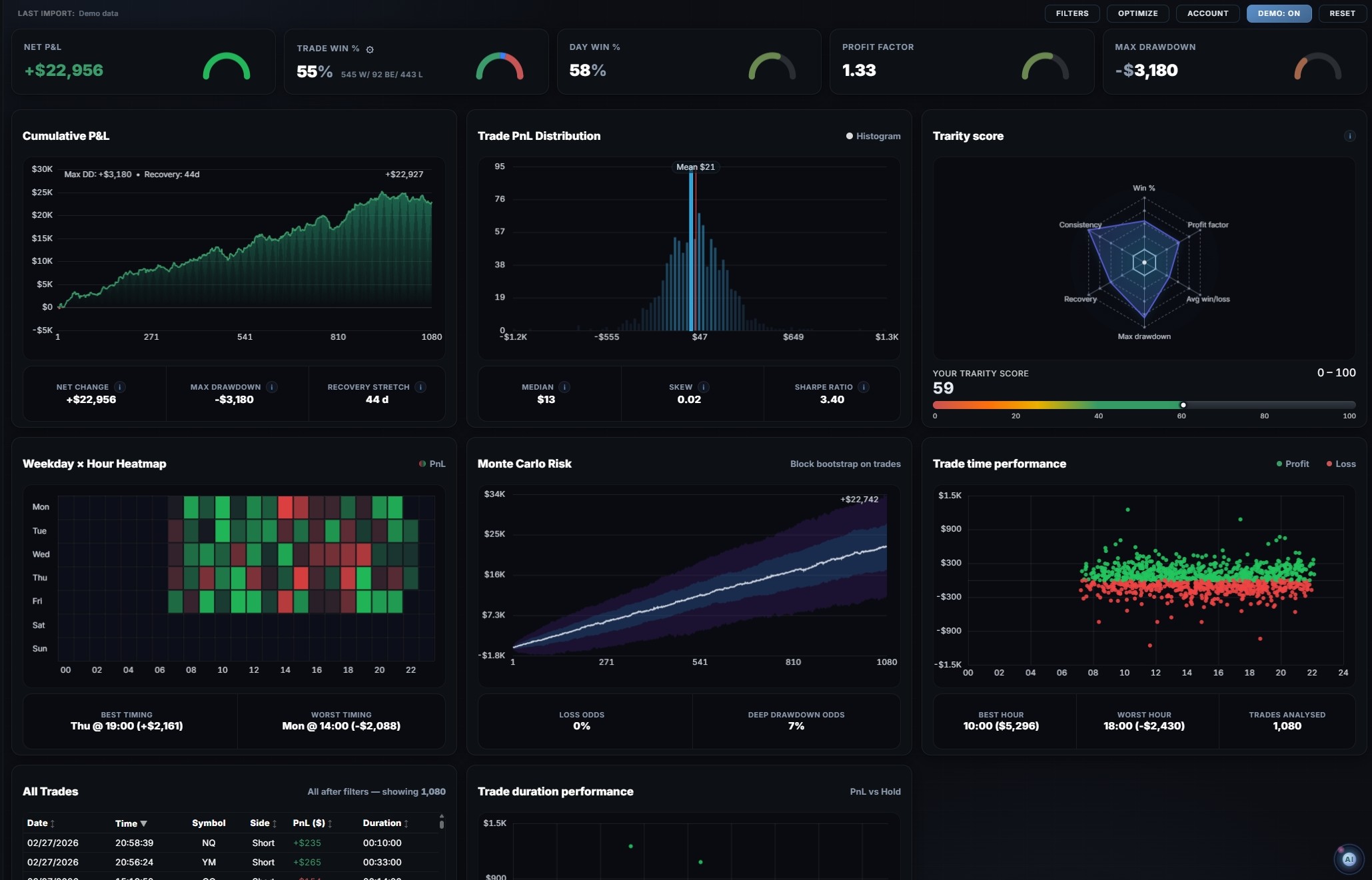Click Worst Hour 18:00 (-$2,430) value
Viewport: 1372px width, 880px height.
click(x=1144, y=726)
